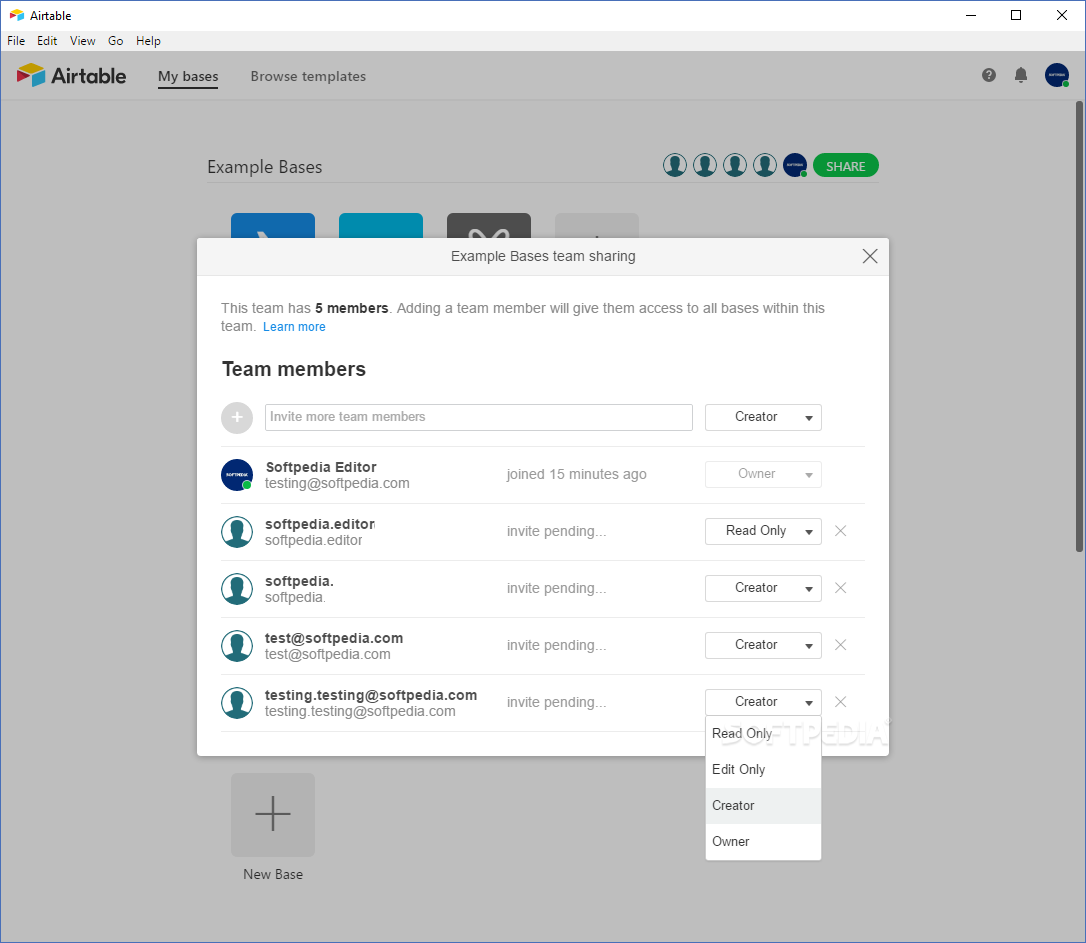Click the teal base tile behind dialog

(x=381, y=226)
